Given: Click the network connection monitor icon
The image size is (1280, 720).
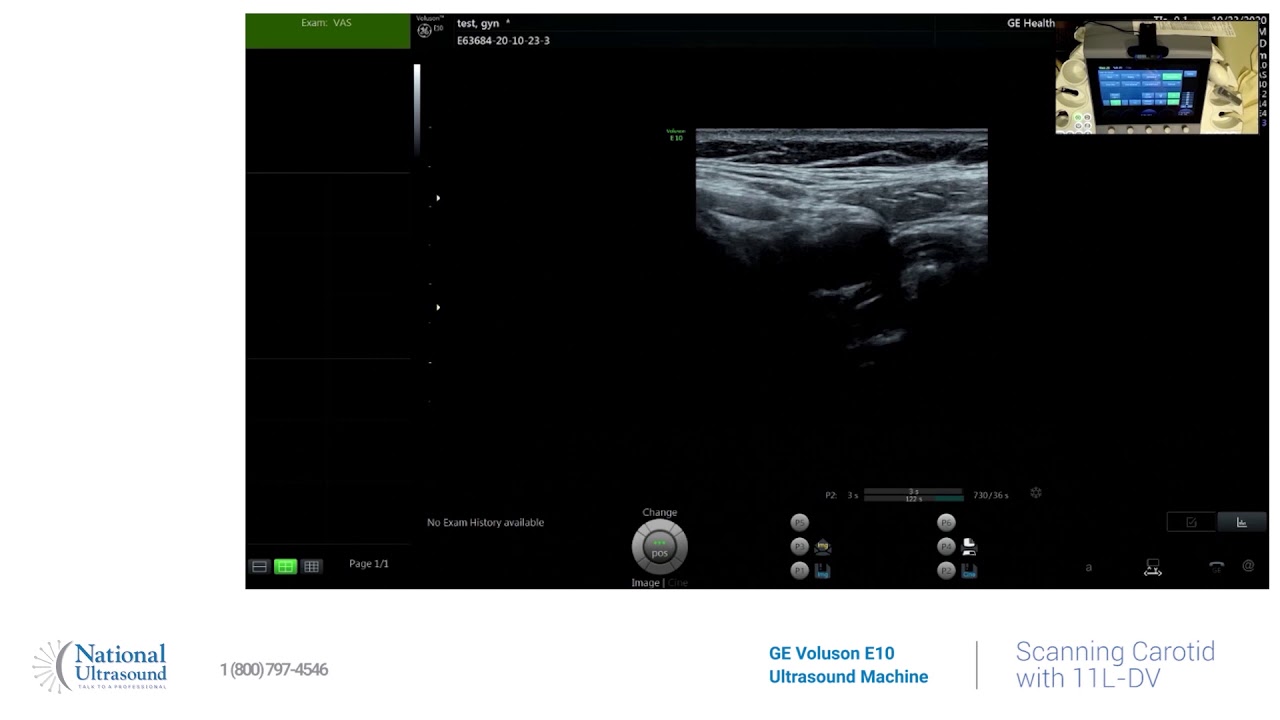Looking at the screenshot, I should [x=1153, y=568].
